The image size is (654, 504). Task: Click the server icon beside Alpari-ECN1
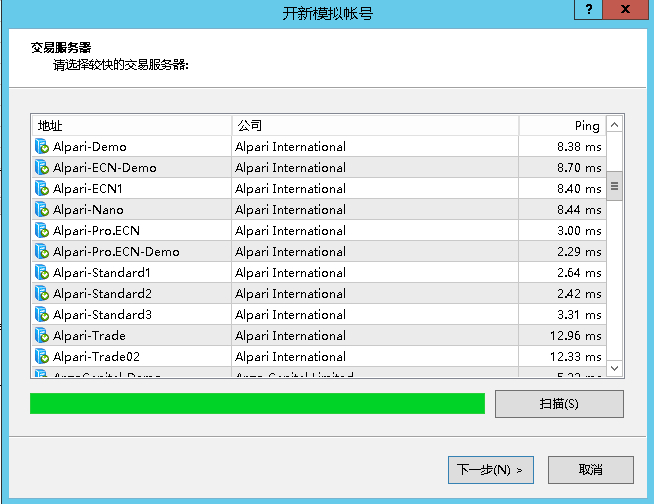42,189
